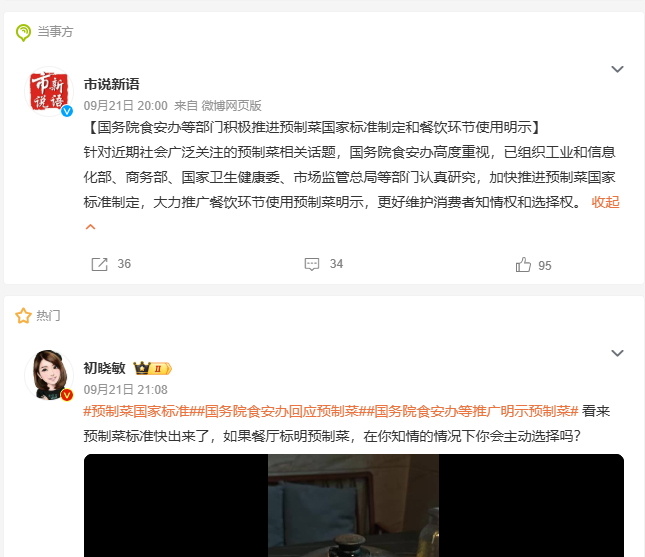Expand the options chevron on 市说新语 post
Image resolution: width=645 pixels, height=557 pixels.
[x=617, y=69]
